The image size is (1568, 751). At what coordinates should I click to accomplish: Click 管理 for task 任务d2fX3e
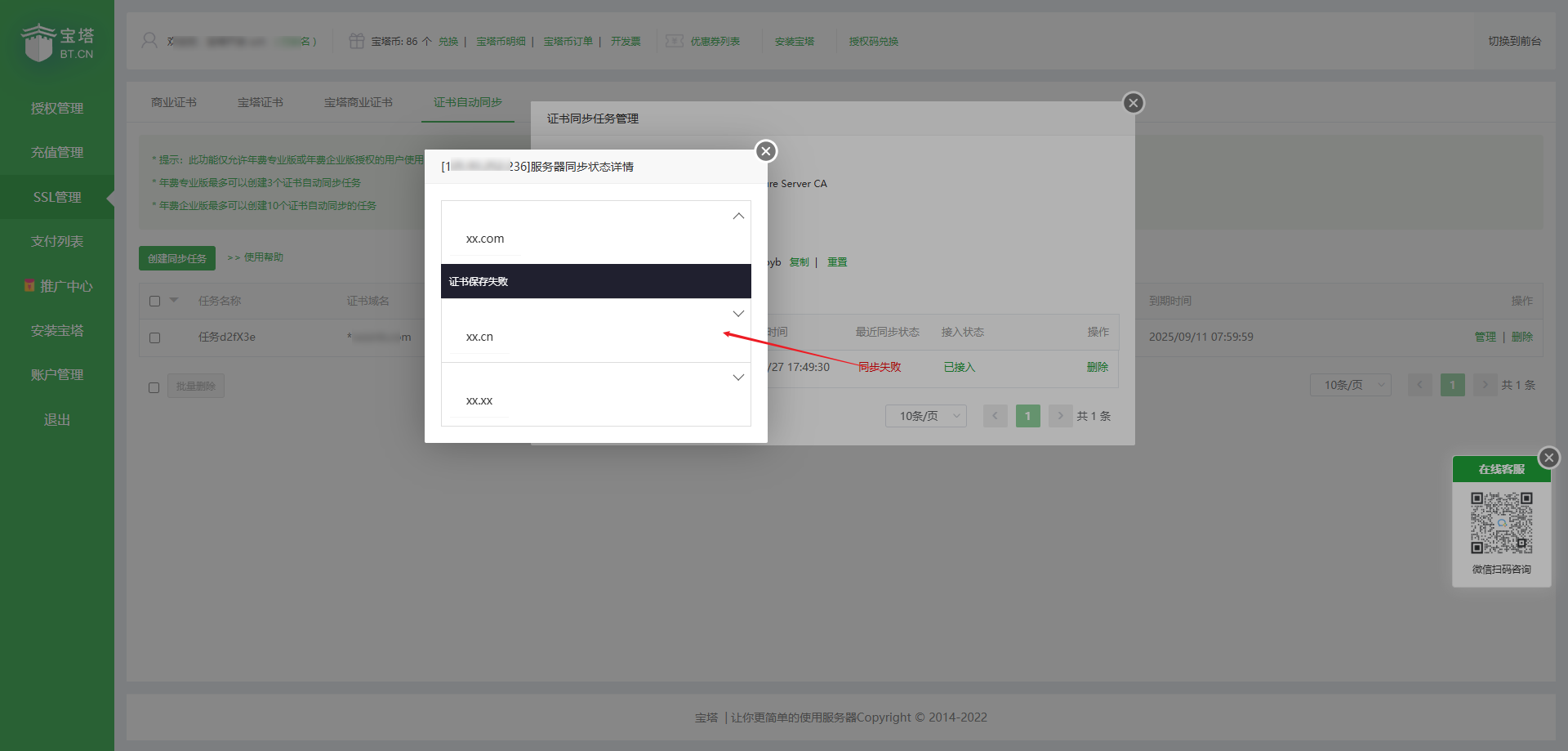1486,337
